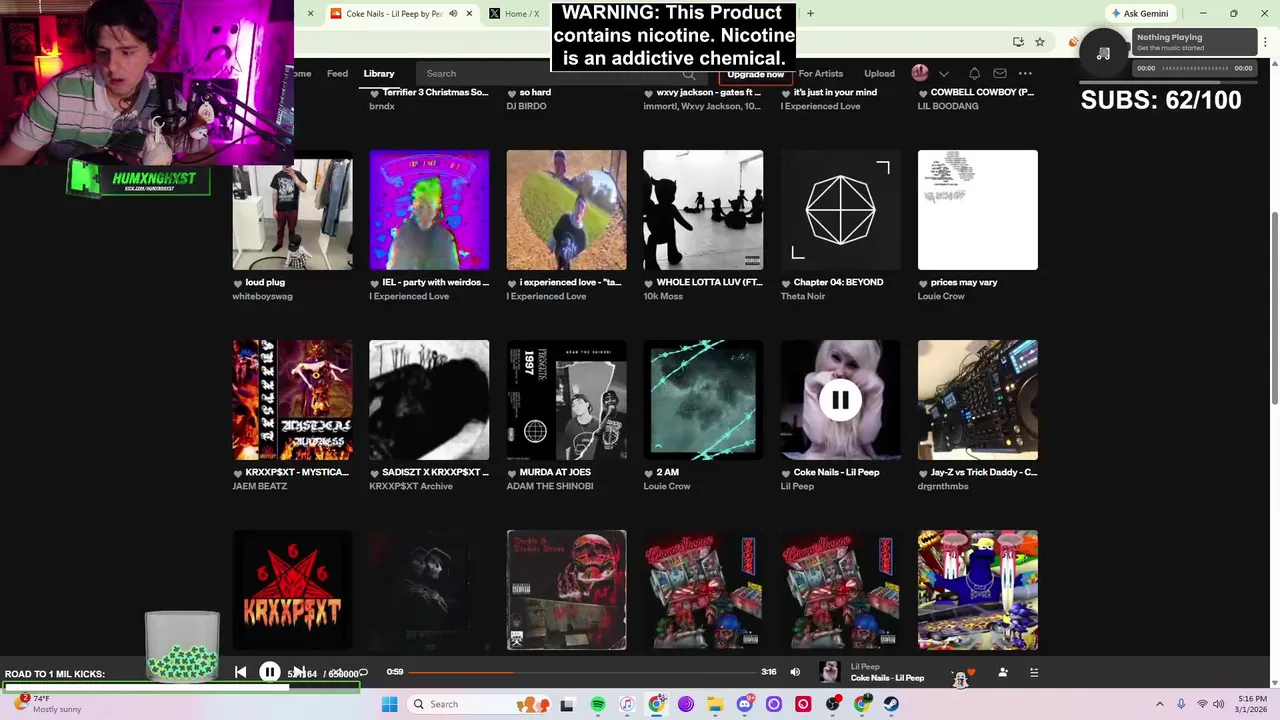Image resolution: width=1280 pixels, height=720 pixels.
Task: Open the KRXXP$XT 666 pentagram artwork
Action: pyautogui.click(x=292, y=590)
